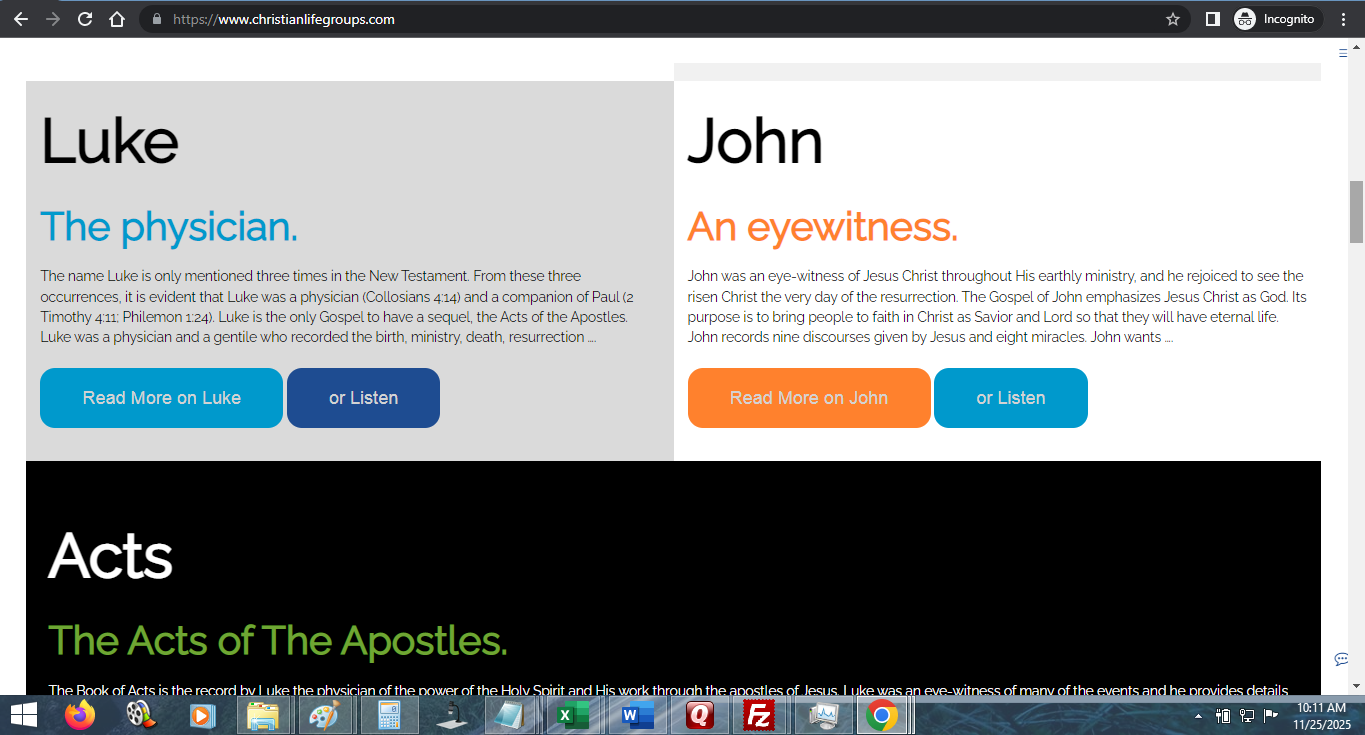Open Chrome's three-dot options menu
Image resolution: width=1365 pixels, height=735 pixels.
1343,19
